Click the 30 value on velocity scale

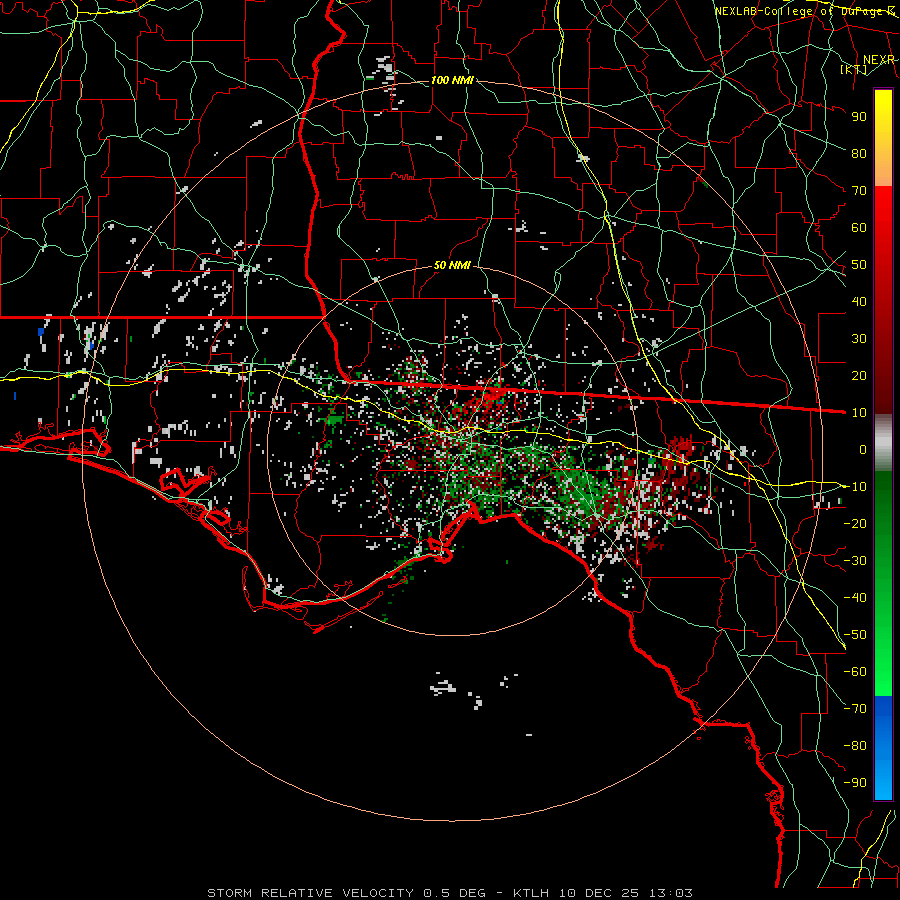[x=859, y=339]
